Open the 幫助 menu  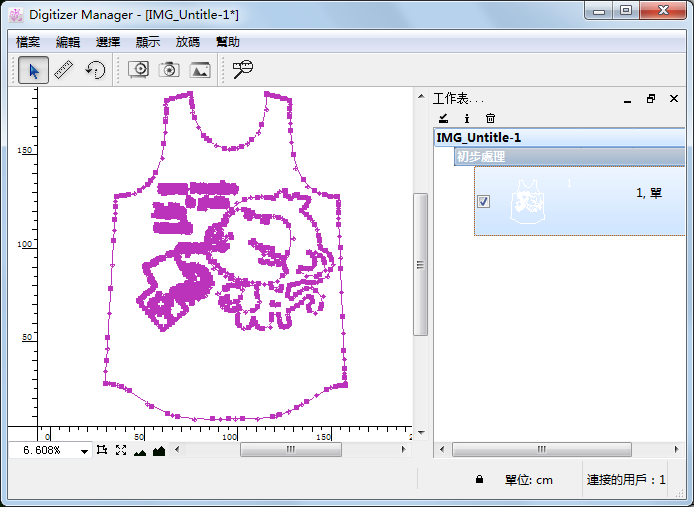click(227, 42)
